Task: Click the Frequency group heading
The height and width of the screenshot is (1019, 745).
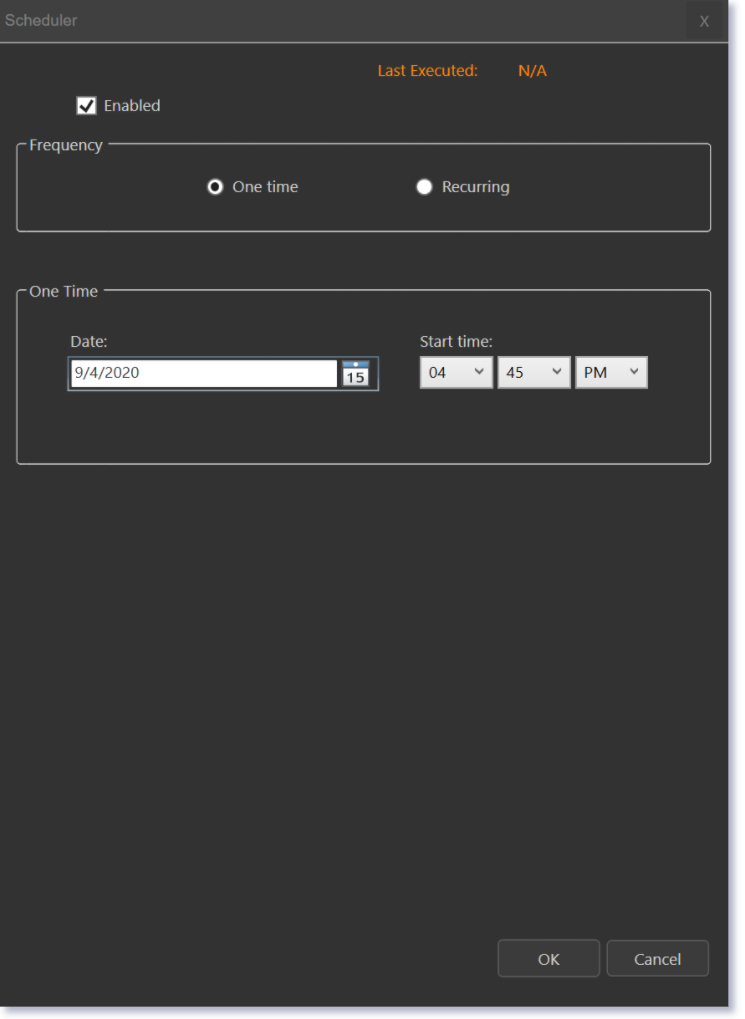Action: coord(66,145)
